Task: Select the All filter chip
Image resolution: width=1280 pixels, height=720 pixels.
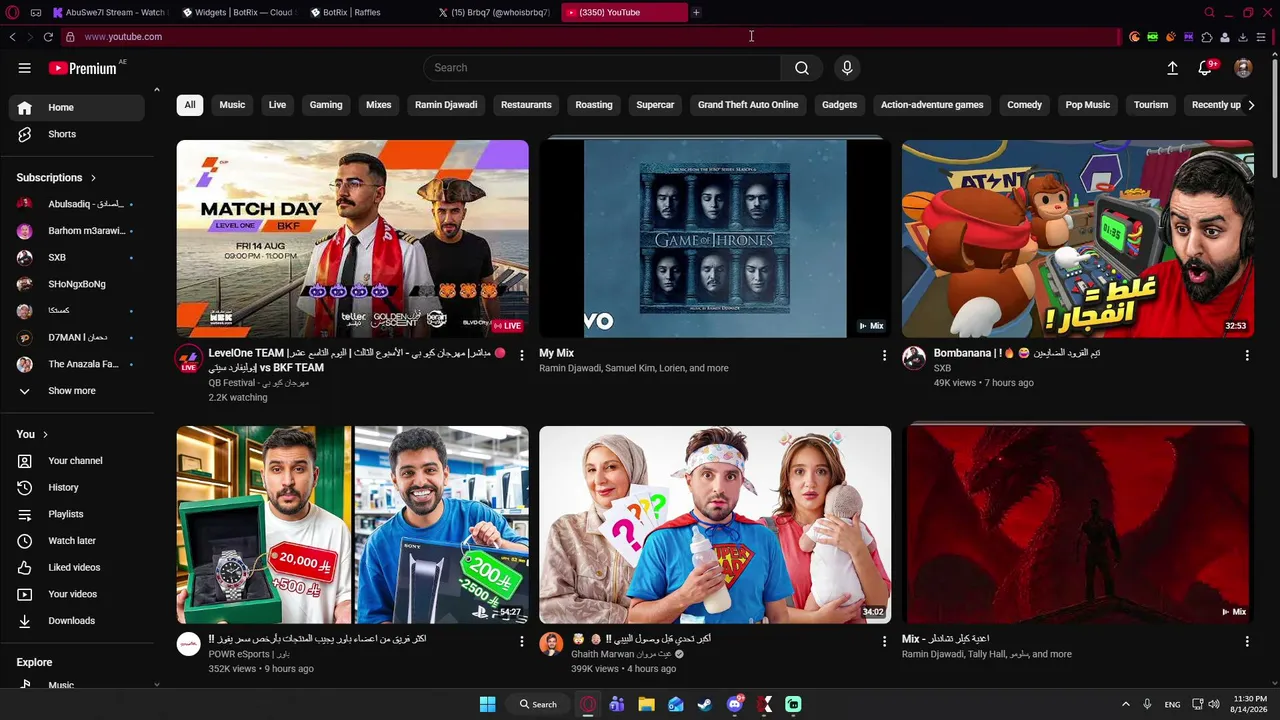Action: click(x=190, y=105)
